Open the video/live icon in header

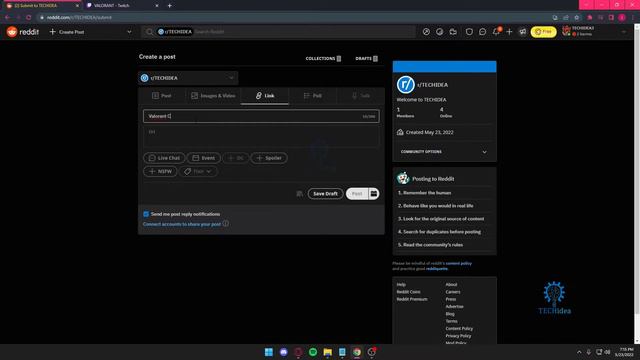coord(453,32)
